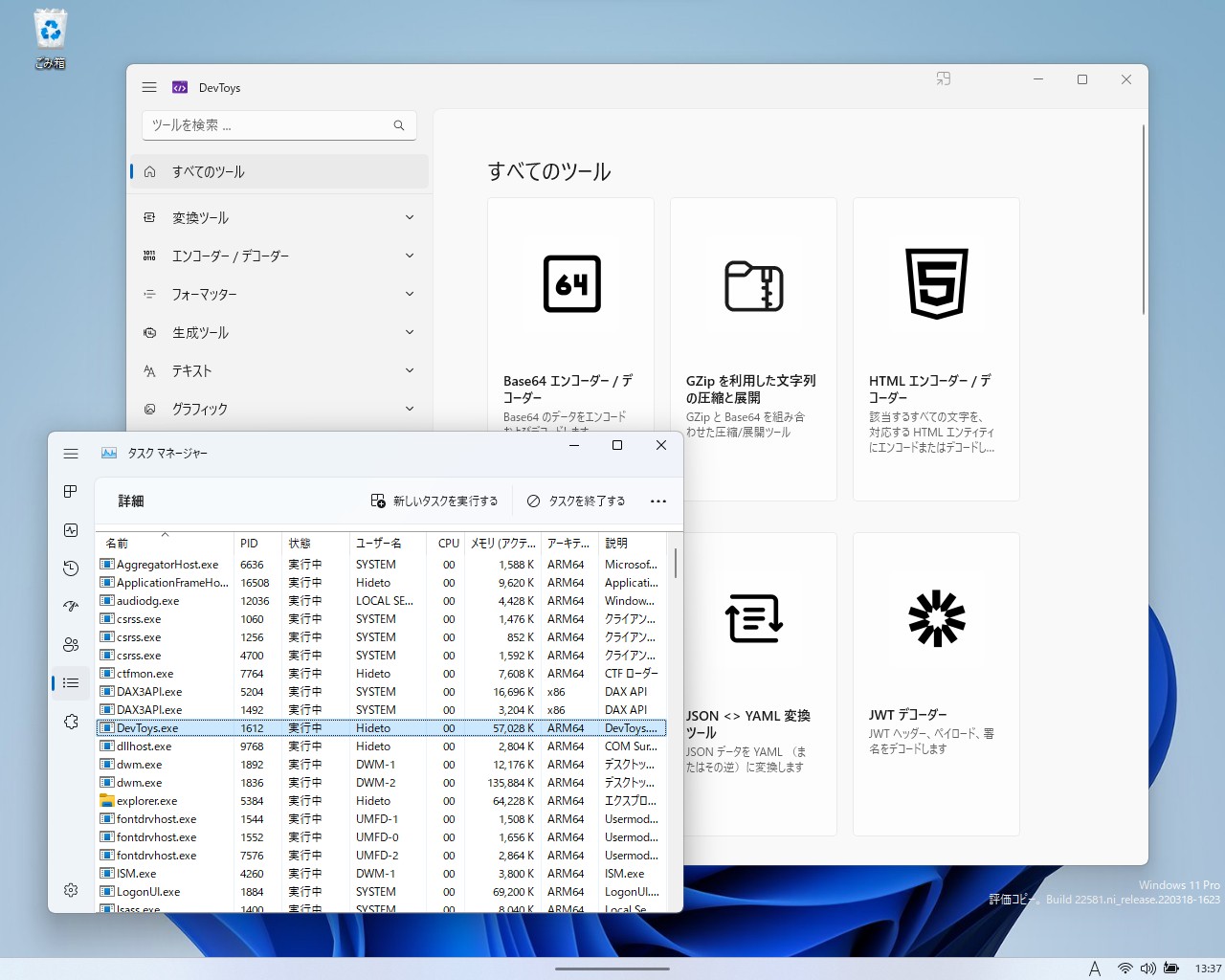1225x980 pixels.
Task: Switch to Performance view in Task Manager sidebar
Action: tap(70, 529)
